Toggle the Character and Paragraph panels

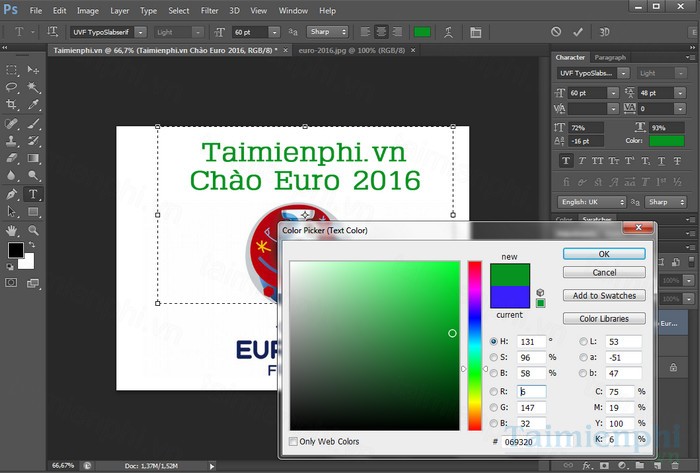(x=476, y=32)
